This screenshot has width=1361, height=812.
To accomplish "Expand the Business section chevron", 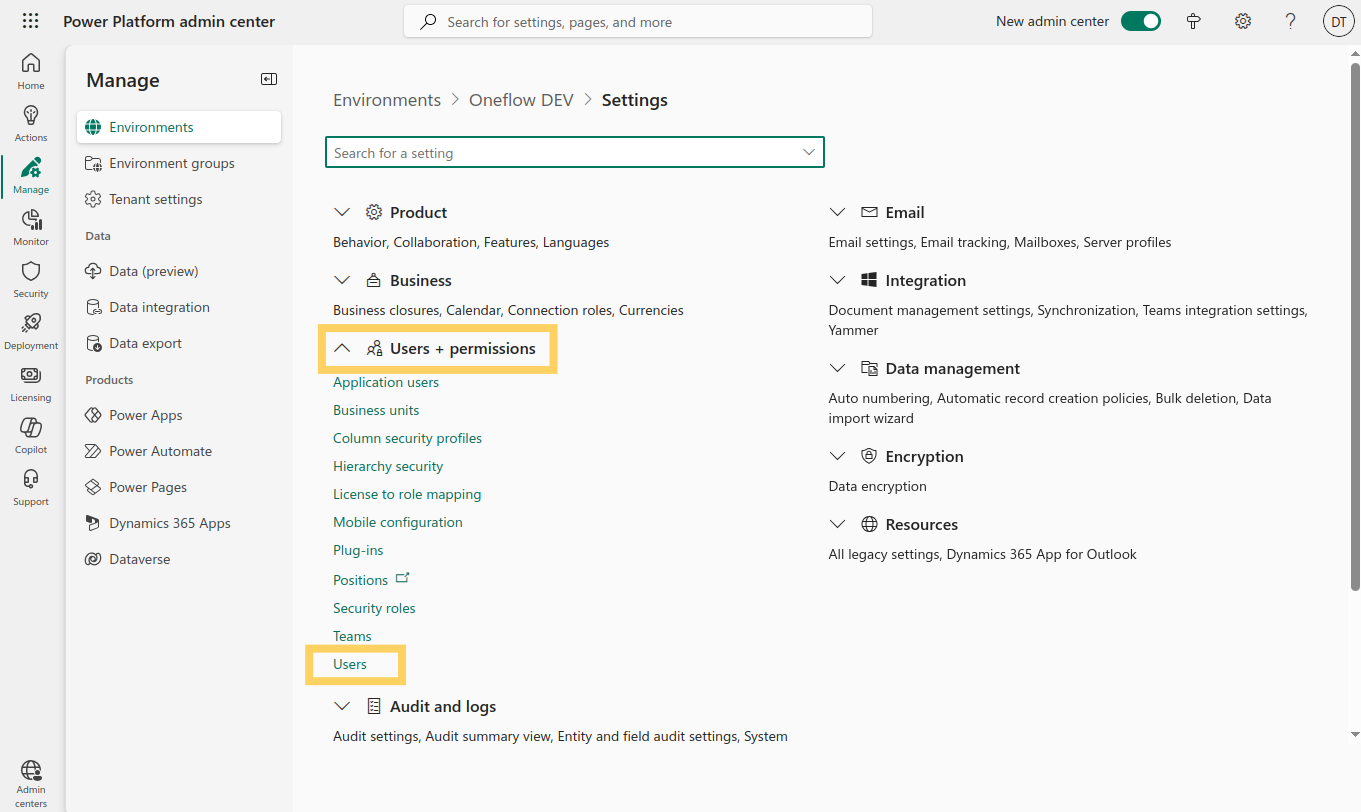I will (342, 280).
